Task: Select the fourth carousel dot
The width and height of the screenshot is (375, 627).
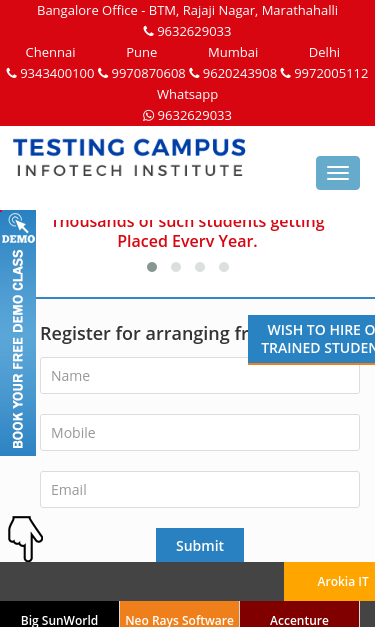Action: (x=224, y=267)
